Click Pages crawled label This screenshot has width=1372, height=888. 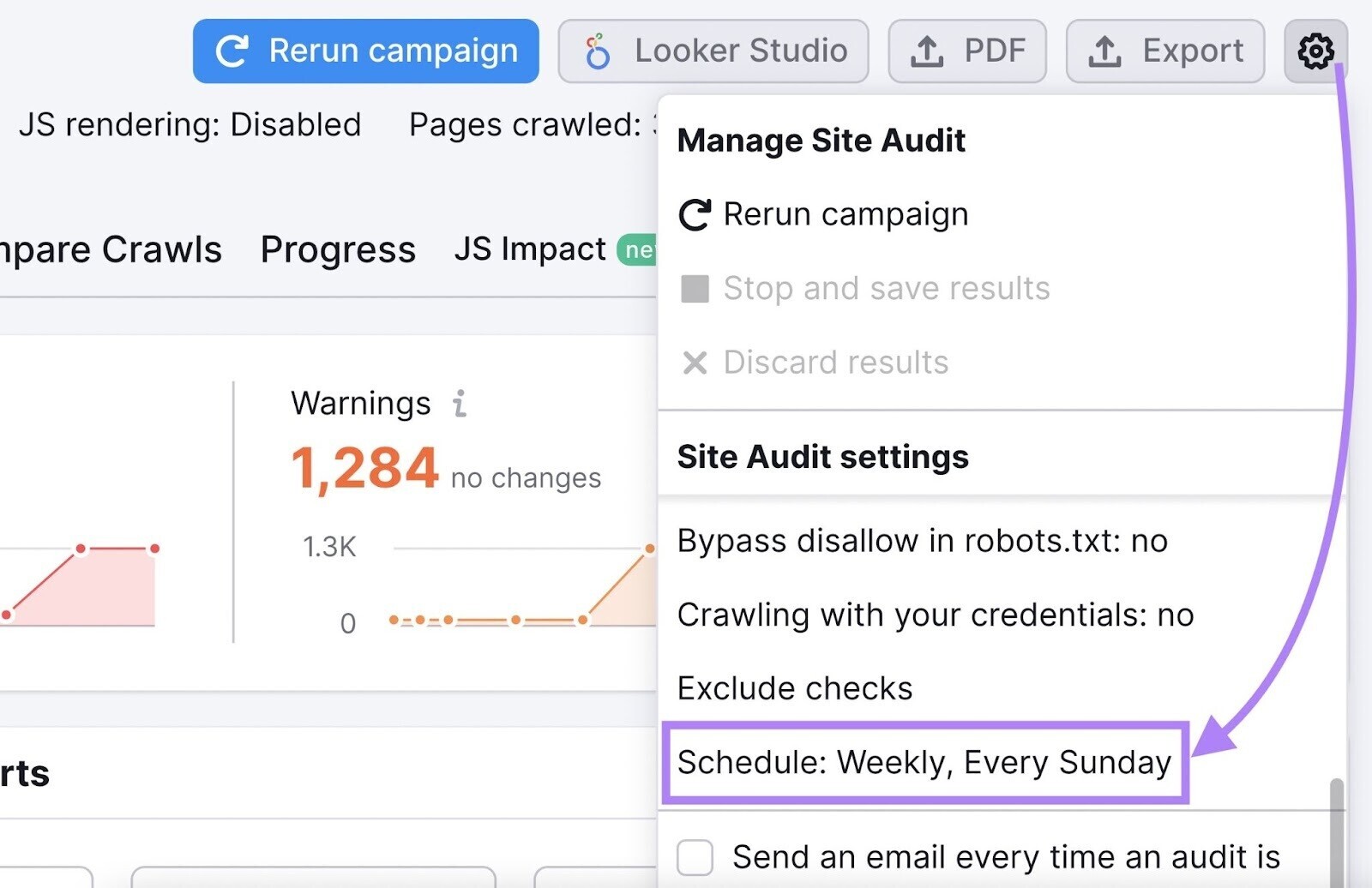tap(525, 125)
